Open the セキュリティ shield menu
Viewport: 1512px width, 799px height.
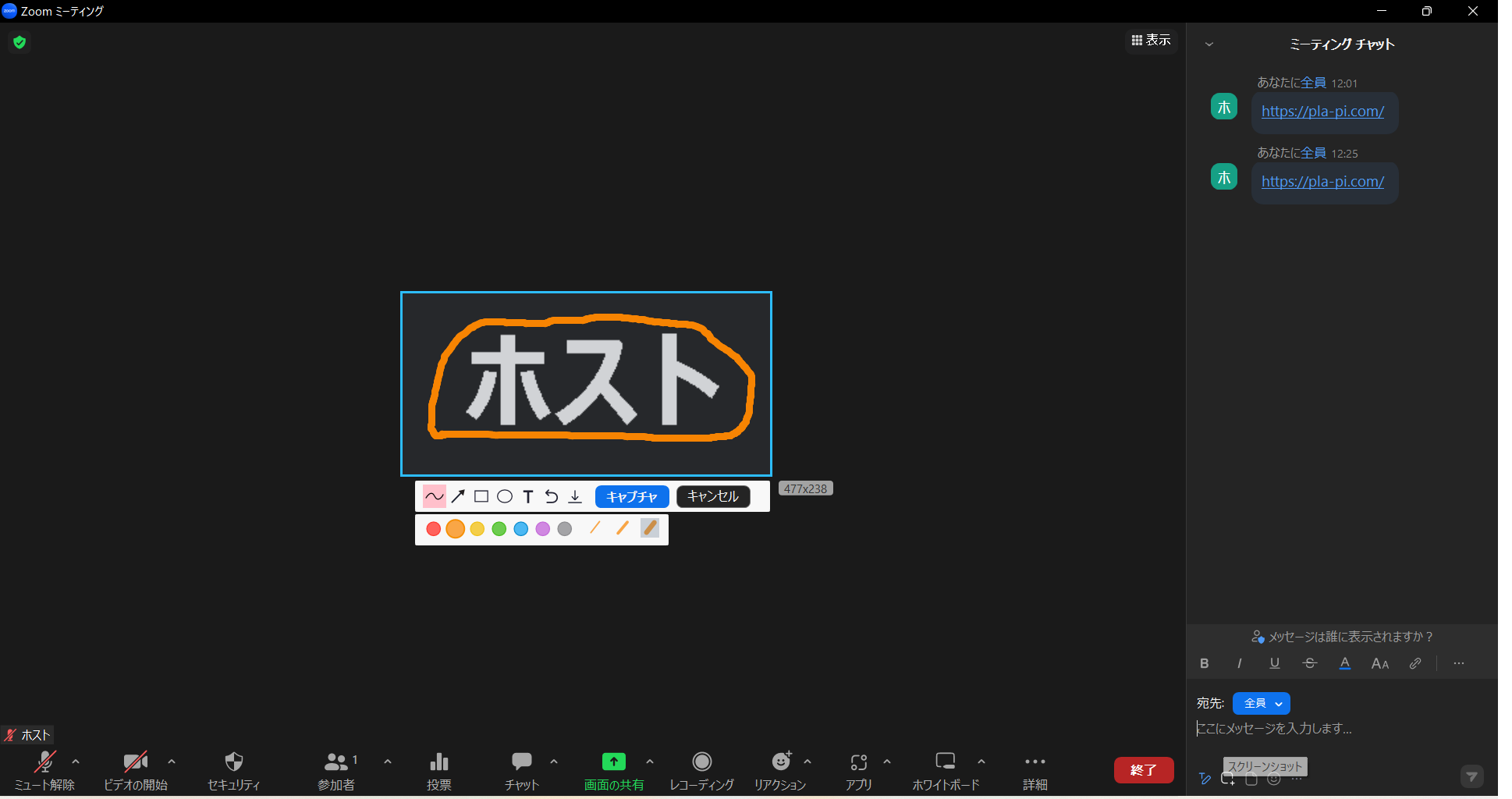coord(233,770)
